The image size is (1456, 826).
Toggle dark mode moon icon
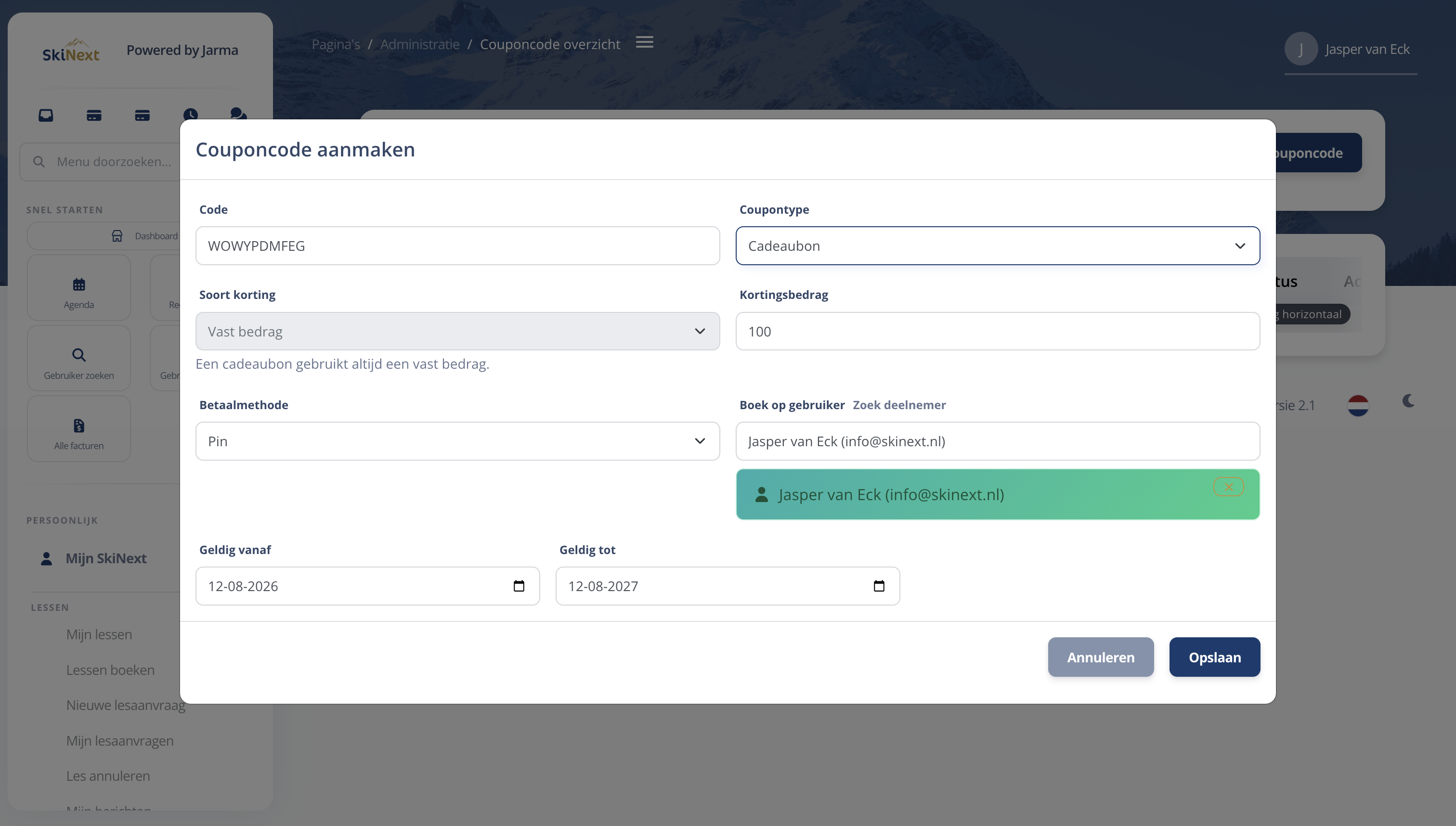[1408, 401]
